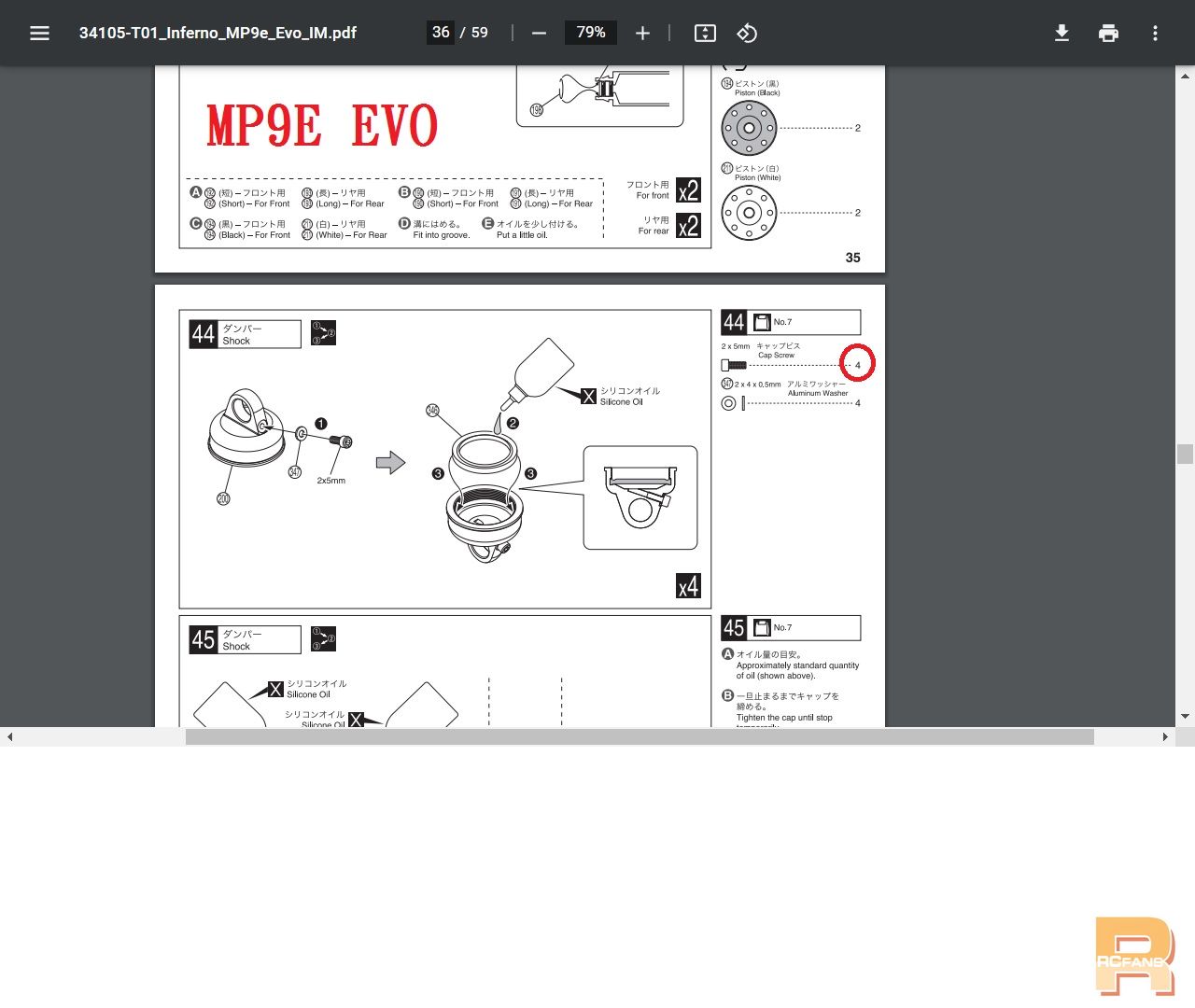
Task: Click the page number field showing 36
Action: (441, 33)
